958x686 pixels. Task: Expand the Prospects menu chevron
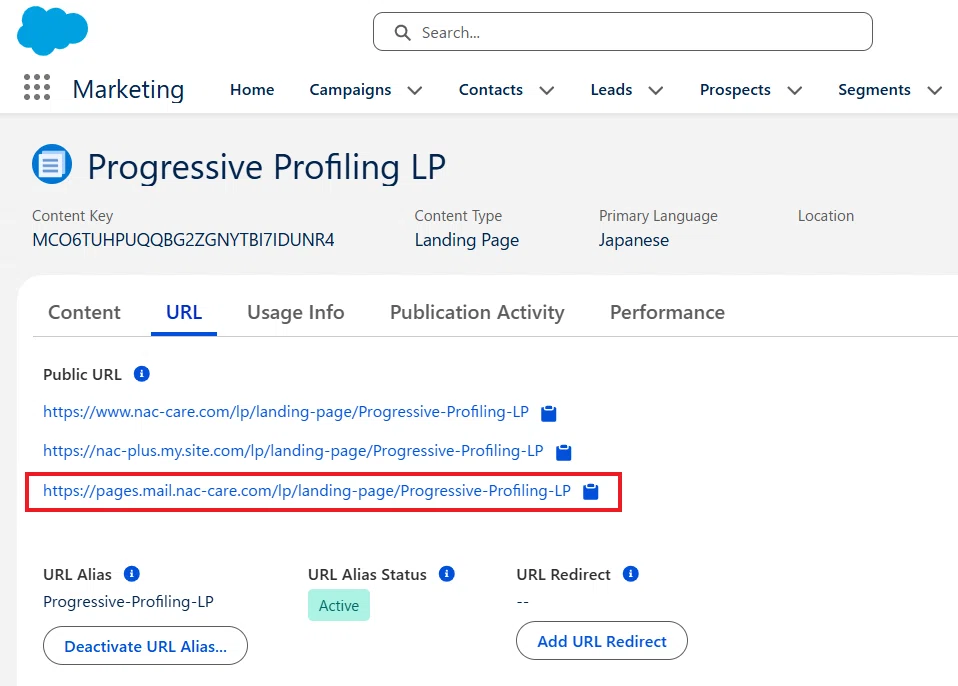(x=794, y=90)
